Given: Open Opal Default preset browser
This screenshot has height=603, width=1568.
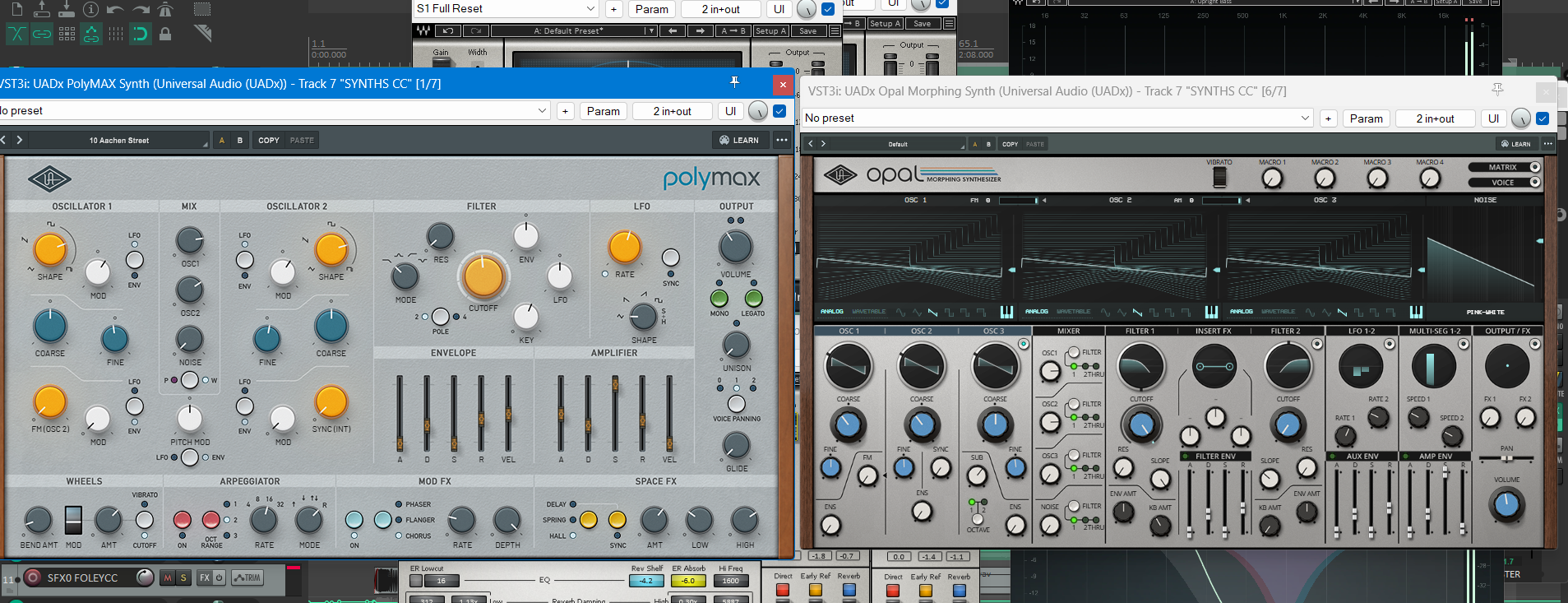Looking at the screenshot, I should pyautogui.click(x=899, y=144).
